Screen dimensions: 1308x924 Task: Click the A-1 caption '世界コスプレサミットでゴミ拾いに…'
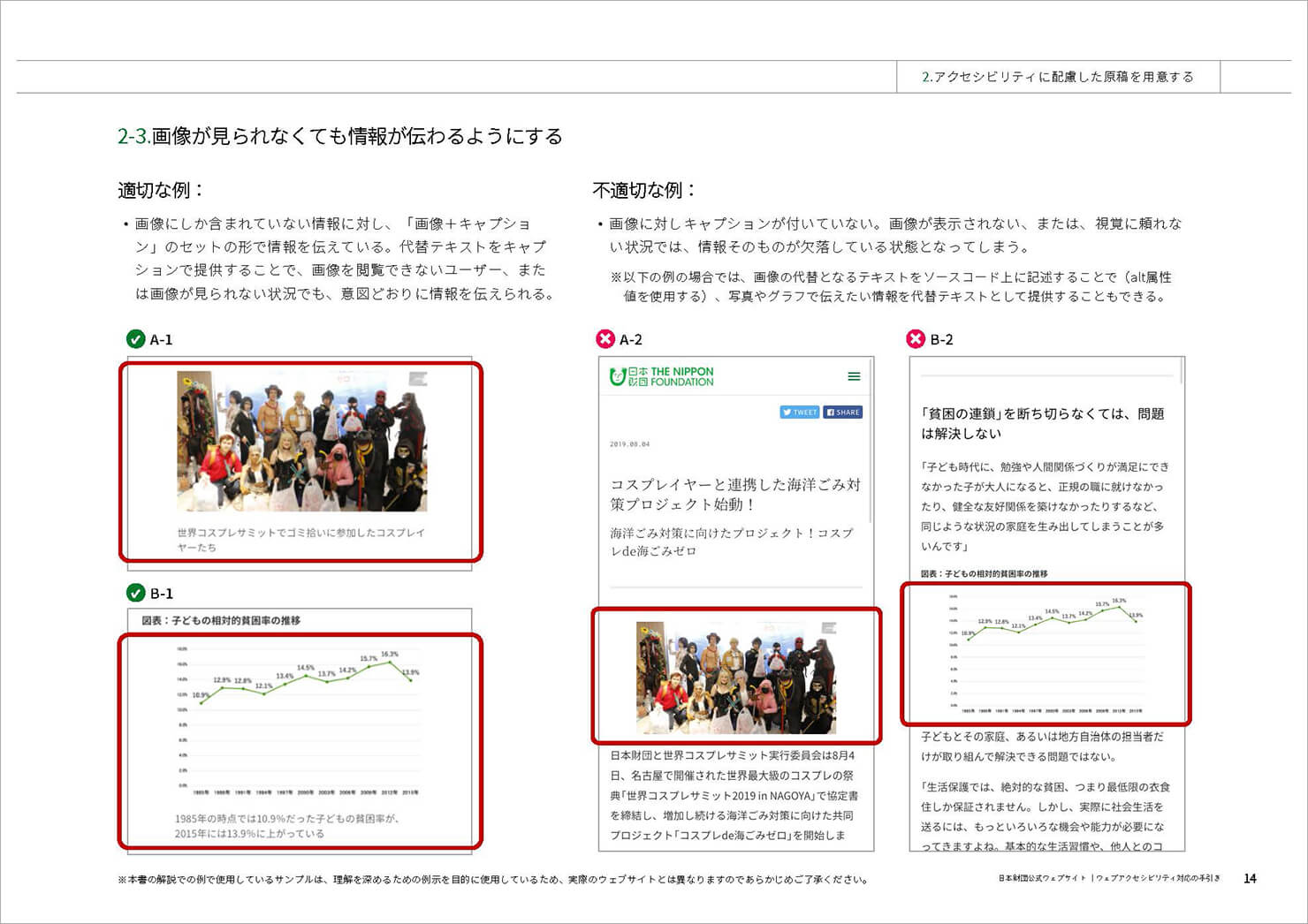(x=301, y=540)
